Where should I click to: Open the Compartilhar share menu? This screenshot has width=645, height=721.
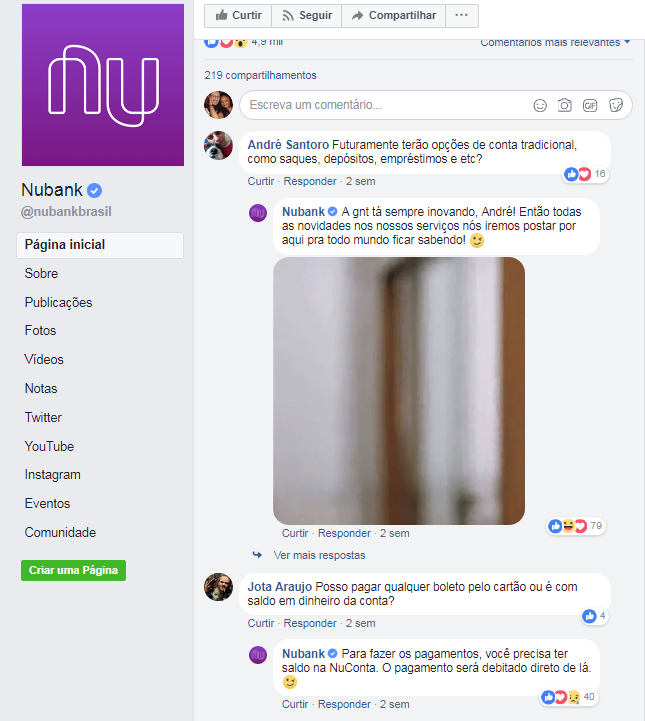click(394, 16)
